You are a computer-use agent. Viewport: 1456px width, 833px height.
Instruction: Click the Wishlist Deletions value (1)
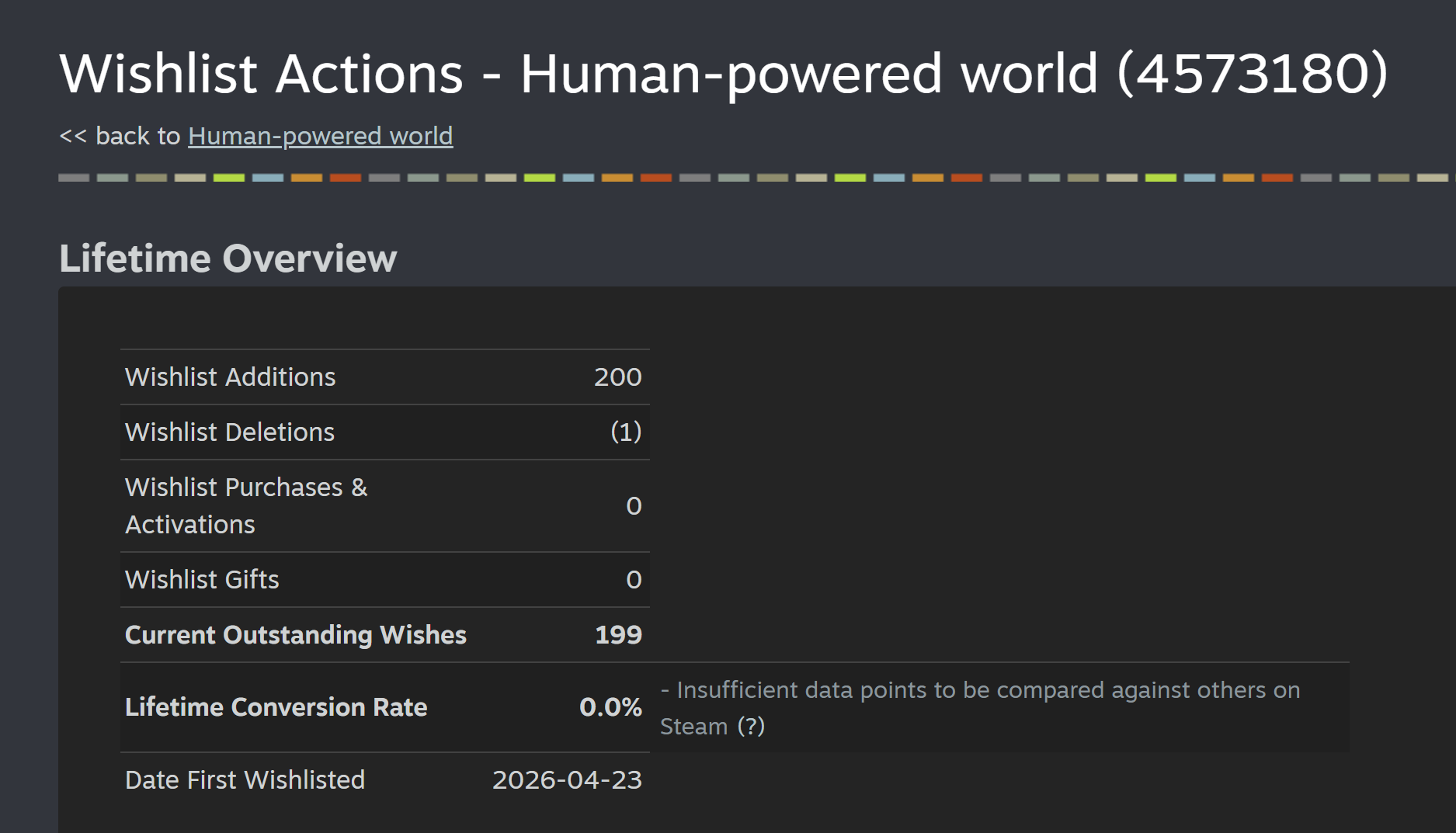click(x=626, y=432)
